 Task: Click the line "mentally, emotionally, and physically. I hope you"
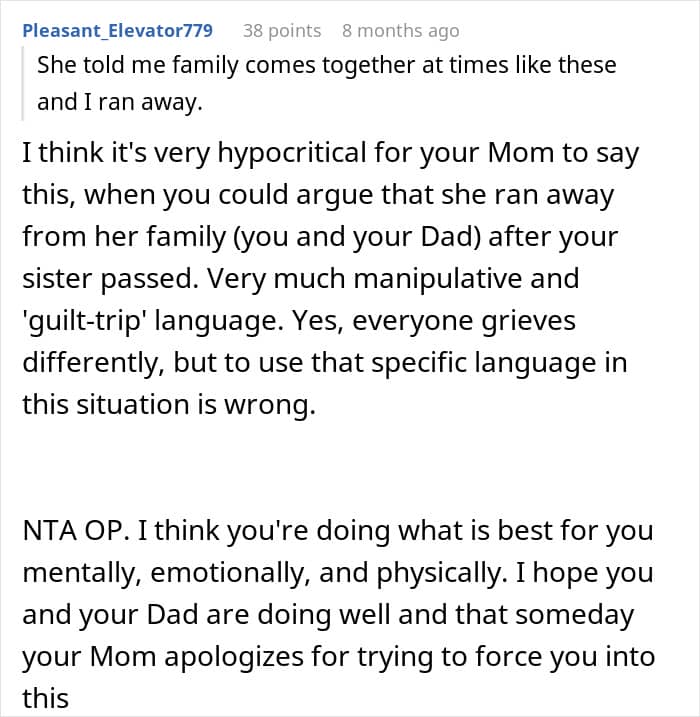click(338, 572)
